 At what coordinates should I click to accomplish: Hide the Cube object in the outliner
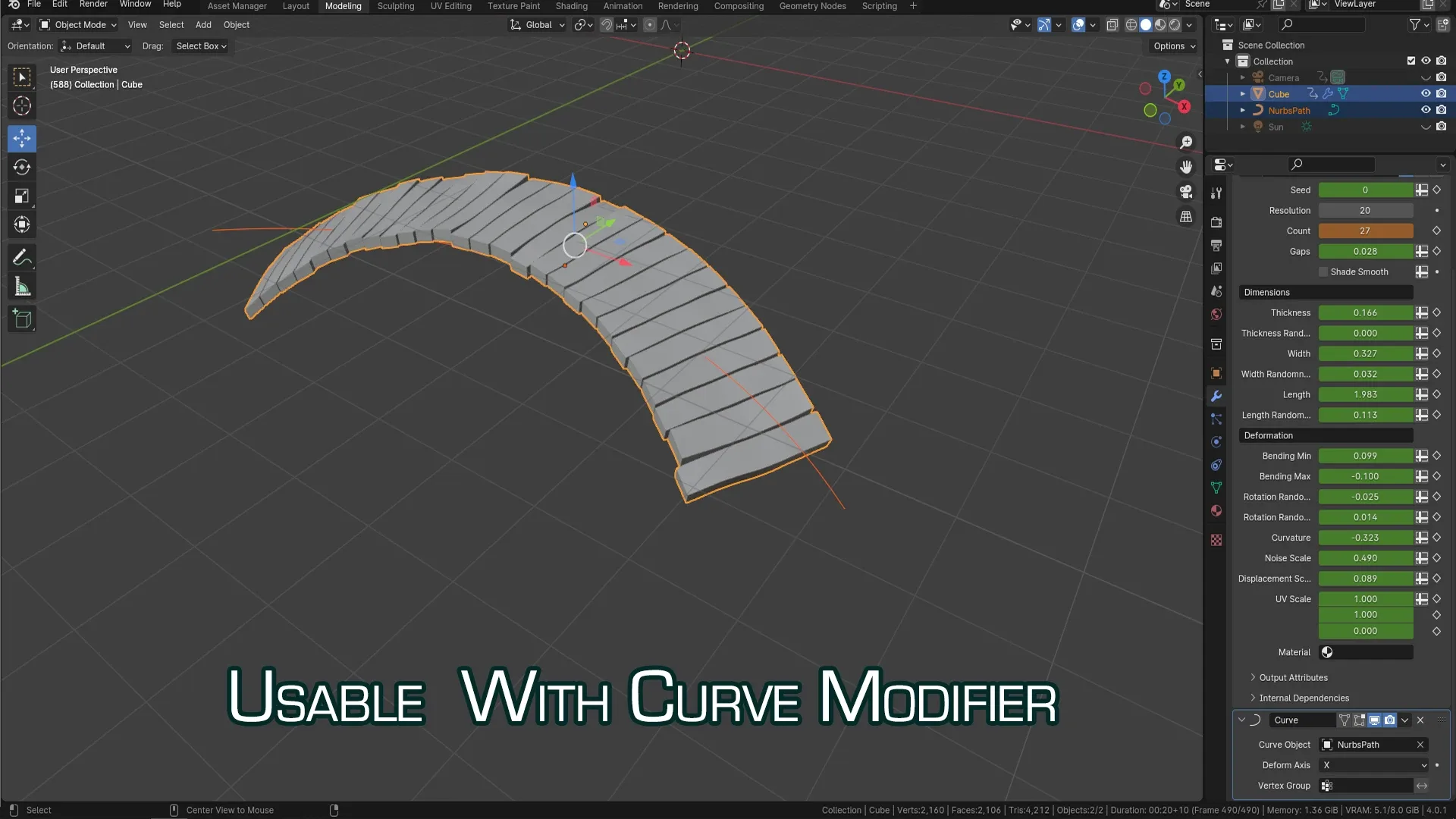click(x=1426, y=93)
